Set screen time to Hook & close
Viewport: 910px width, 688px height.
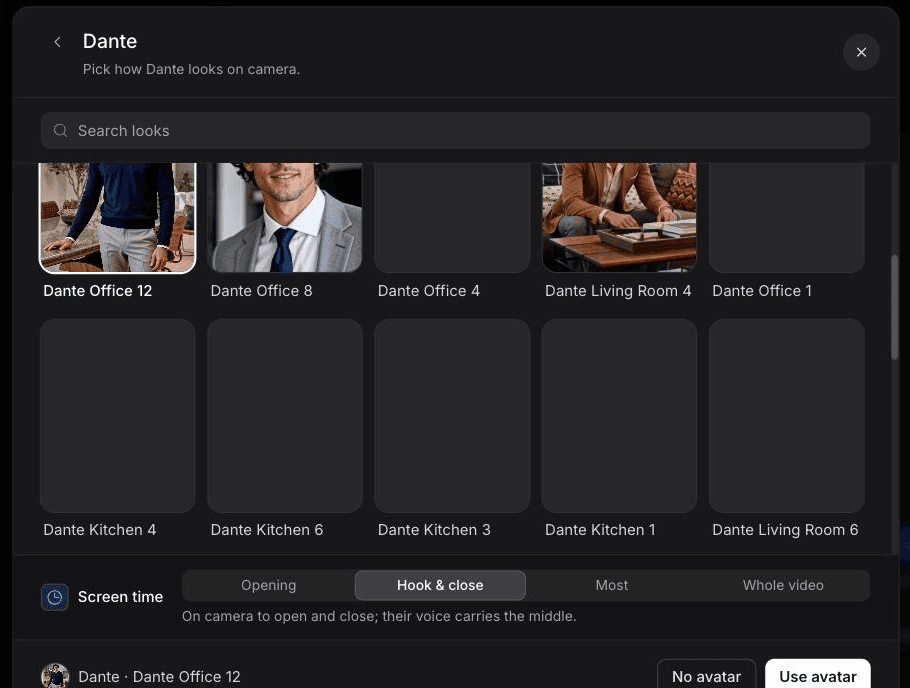pyautogui.click(x=440, y=585)
